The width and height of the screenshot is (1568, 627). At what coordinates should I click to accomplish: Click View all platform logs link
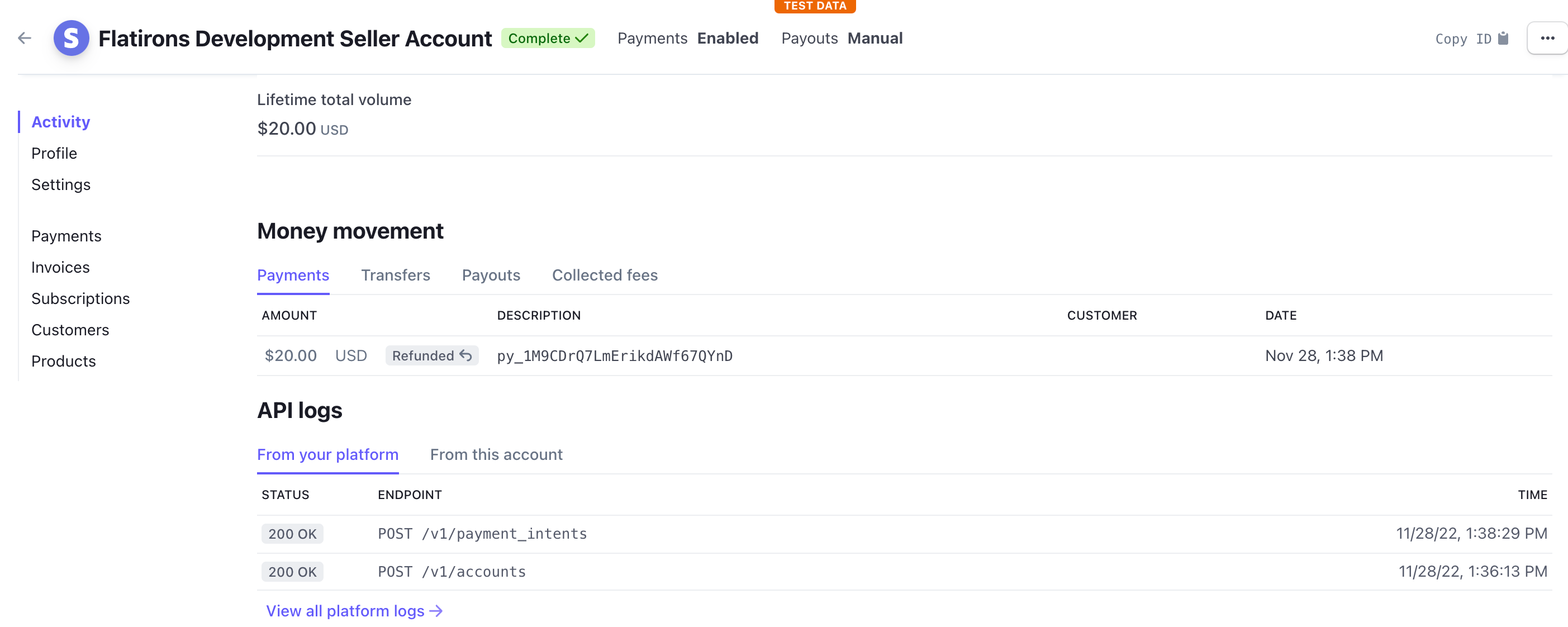click(353, 610)
